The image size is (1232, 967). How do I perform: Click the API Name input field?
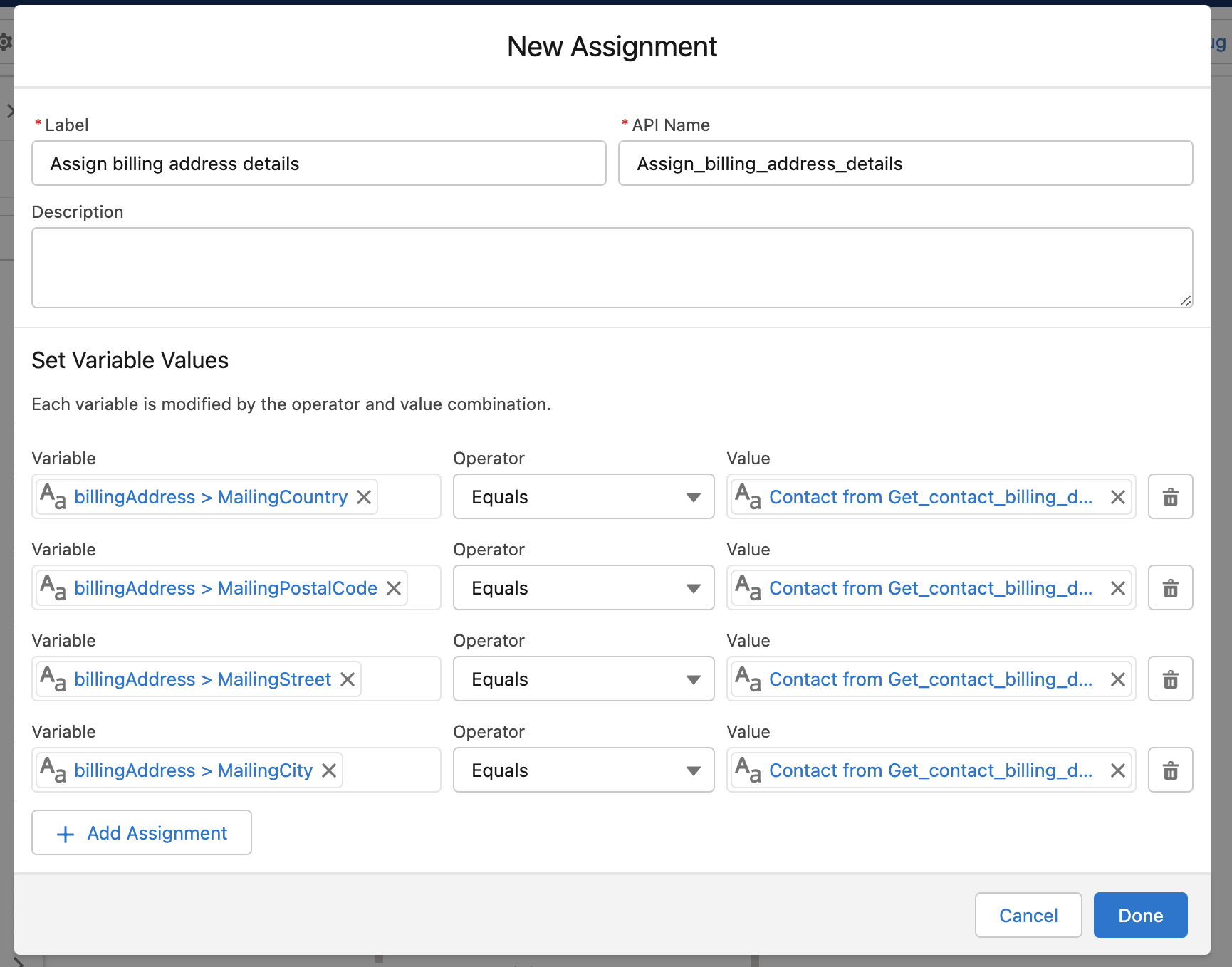905,163
